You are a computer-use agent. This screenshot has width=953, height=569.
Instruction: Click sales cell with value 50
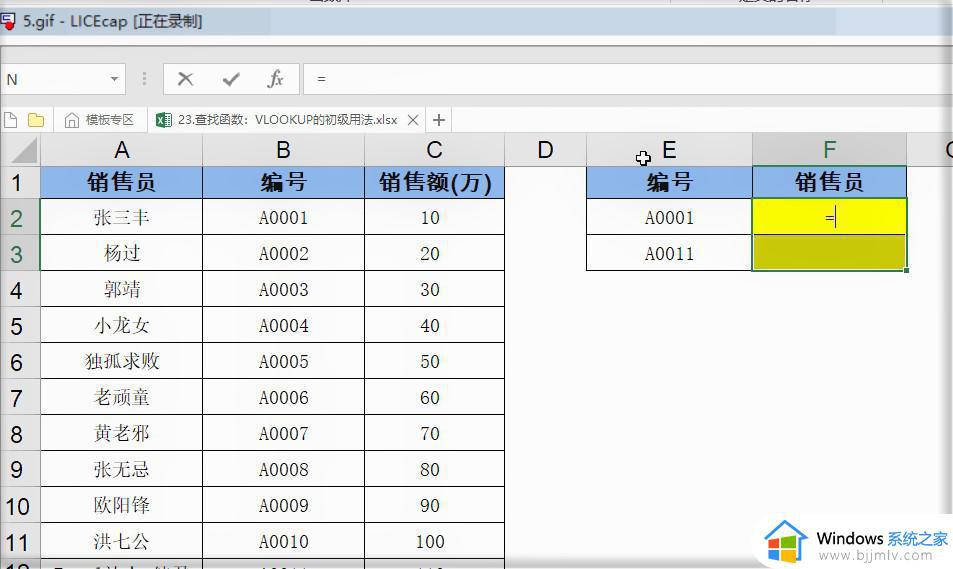coord(434,362)
